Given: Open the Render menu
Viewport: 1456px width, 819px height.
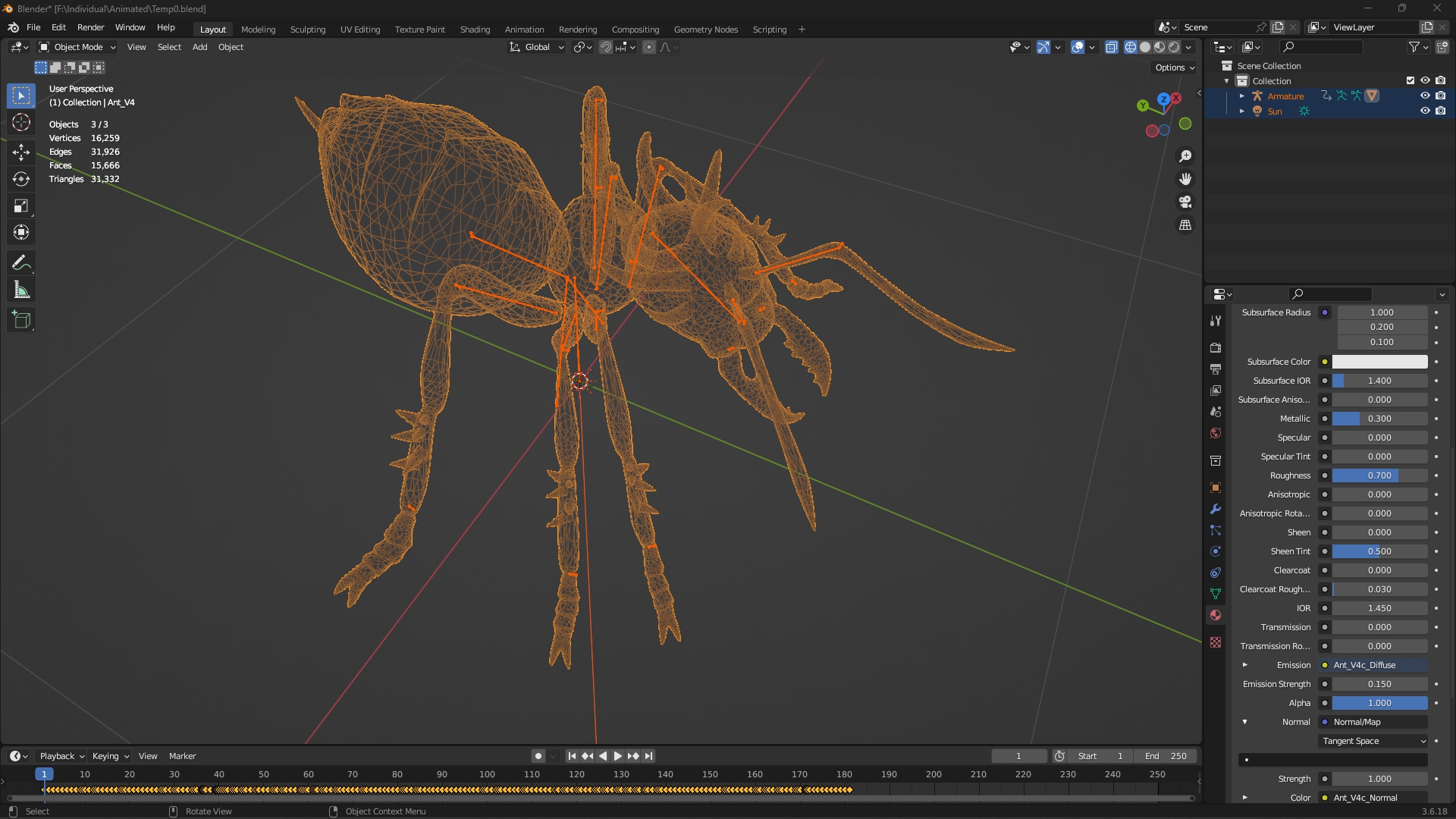Looking at the screenshot, I should (90, 27).
